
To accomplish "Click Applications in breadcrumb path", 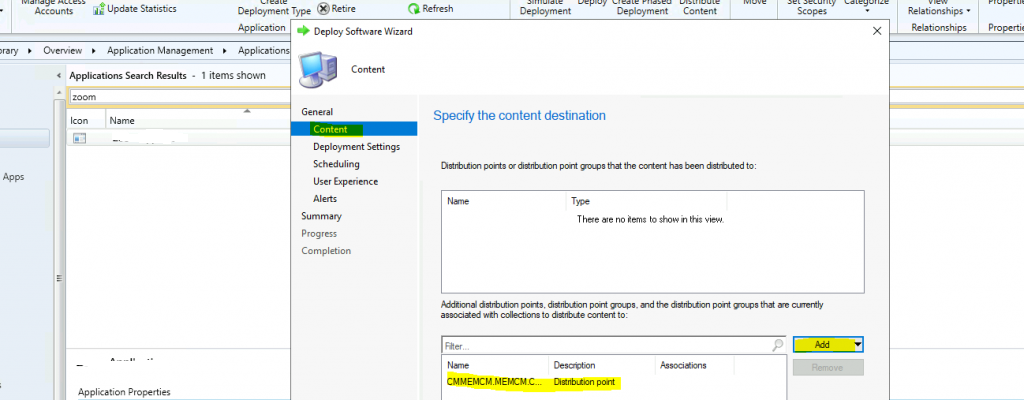I will coord(263,50).
